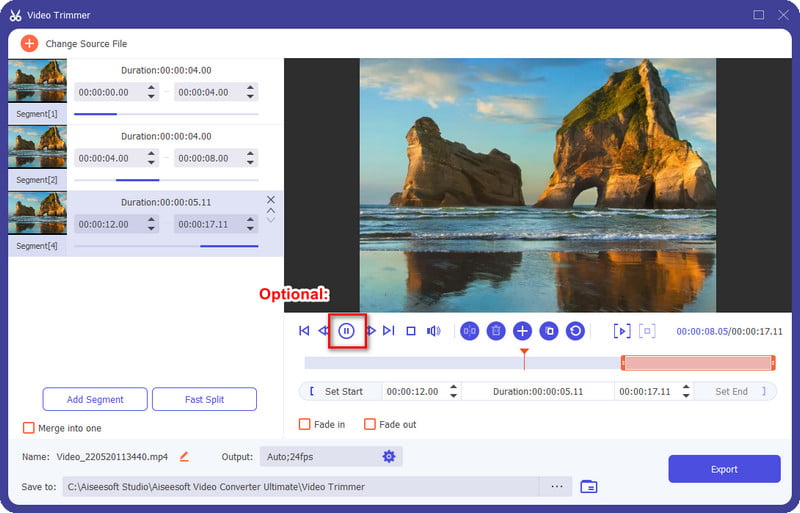The height and width of the screenshot is (513, 800).
Task: Click the current time readout 00:00:08.05
Action: pos(702,332)
